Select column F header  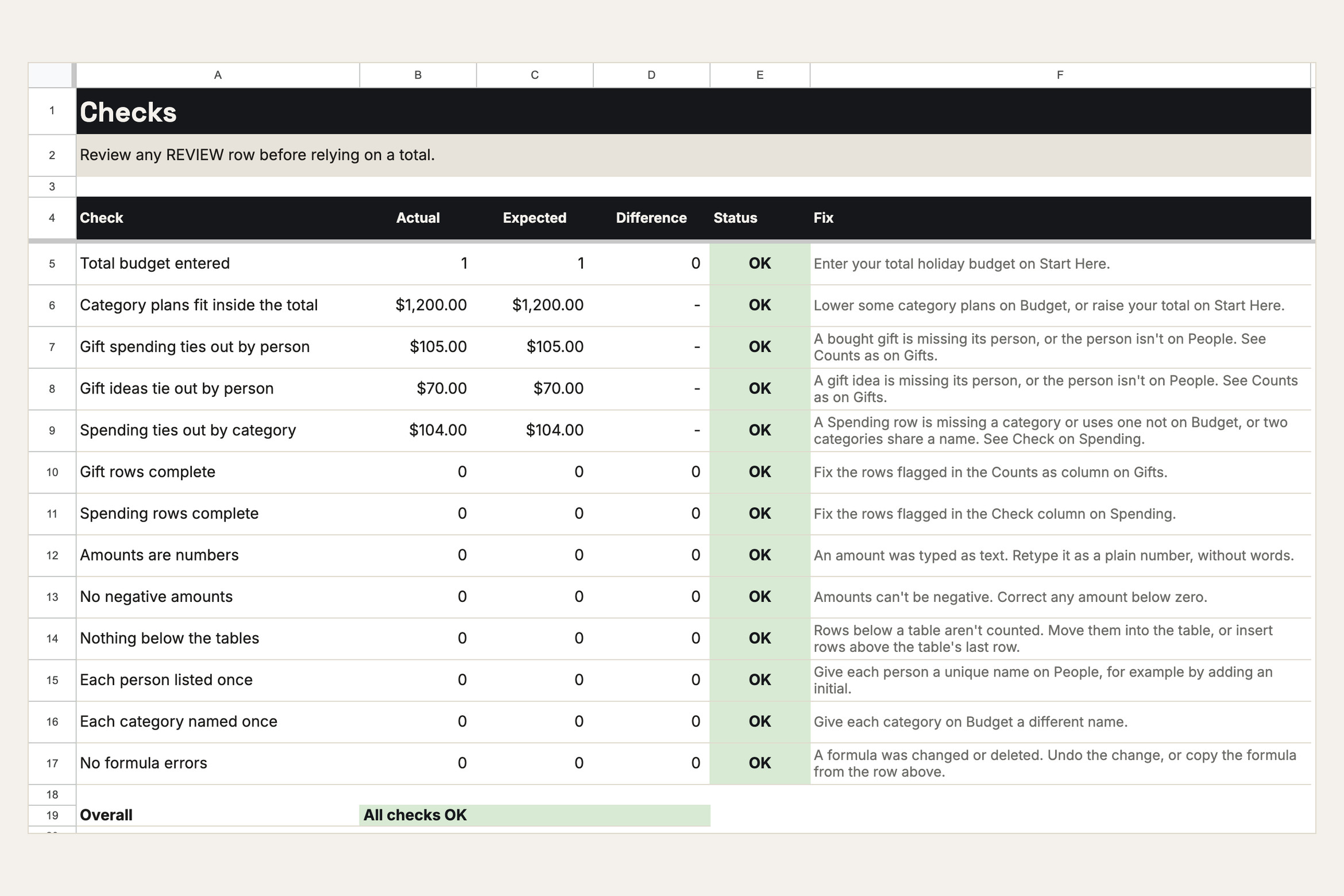tap(1060, 75)
